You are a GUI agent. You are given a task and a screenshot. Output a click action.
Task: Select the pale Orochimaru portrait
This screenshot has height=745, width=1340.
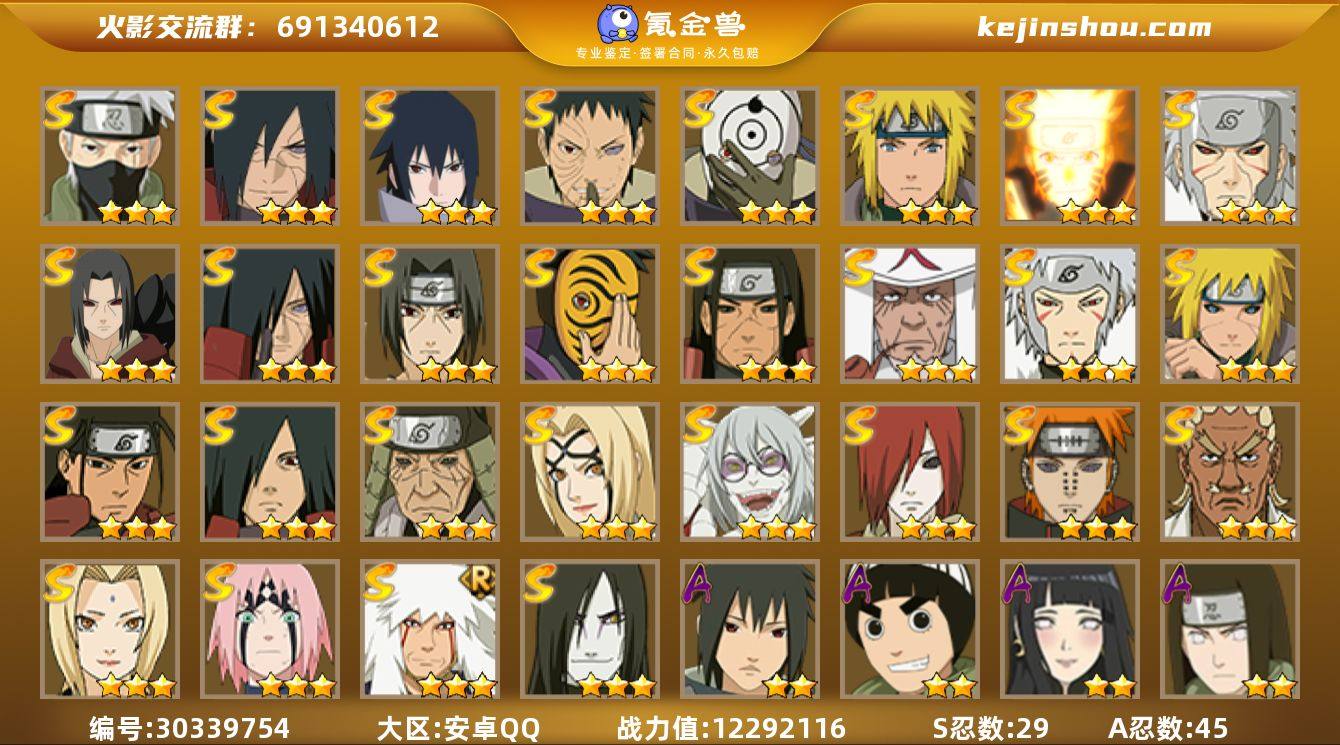(590, 629)
